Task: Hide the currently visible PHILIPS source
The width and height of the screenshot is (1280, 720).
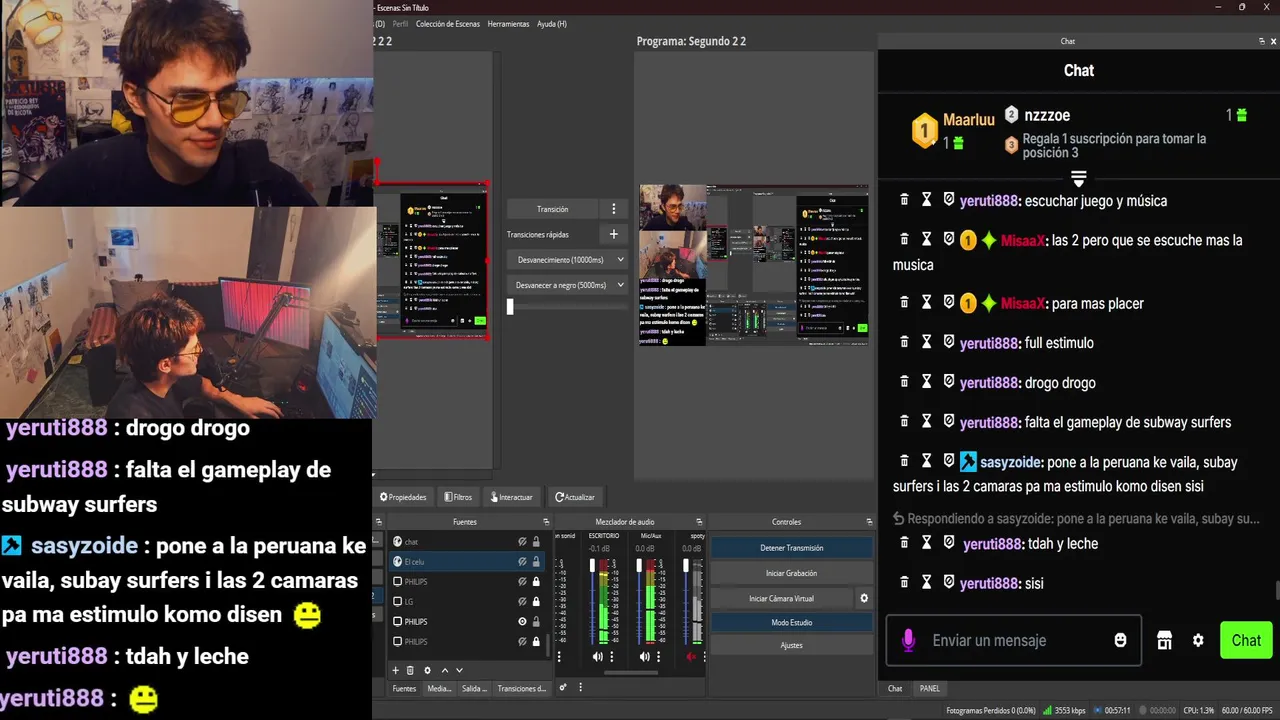Action: (x=522, y=621)
